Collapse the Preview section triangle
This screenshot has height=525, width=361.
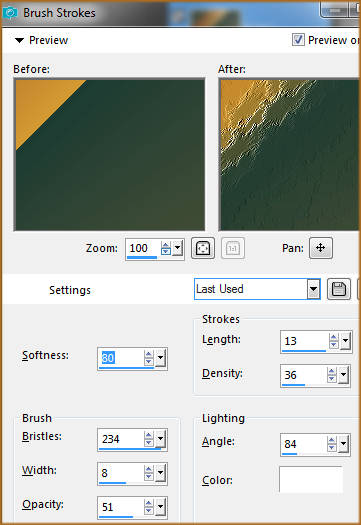point(19,41)
